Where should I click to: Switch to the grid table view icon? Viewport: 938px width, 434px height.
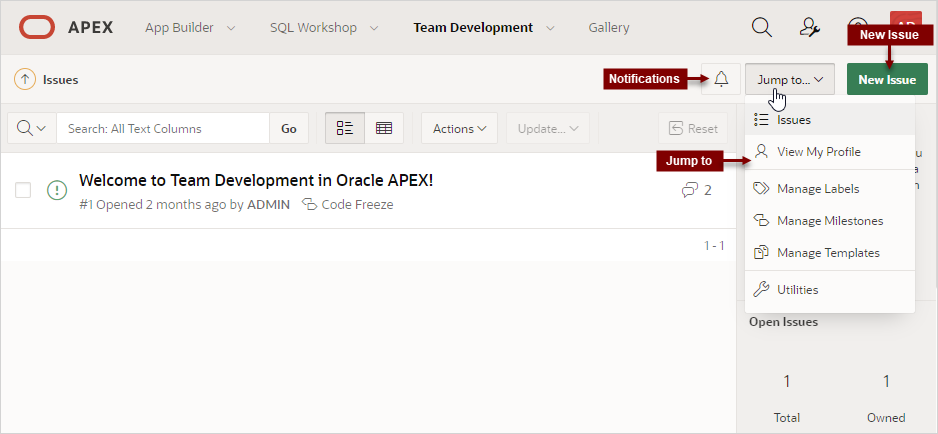(384, 128)
